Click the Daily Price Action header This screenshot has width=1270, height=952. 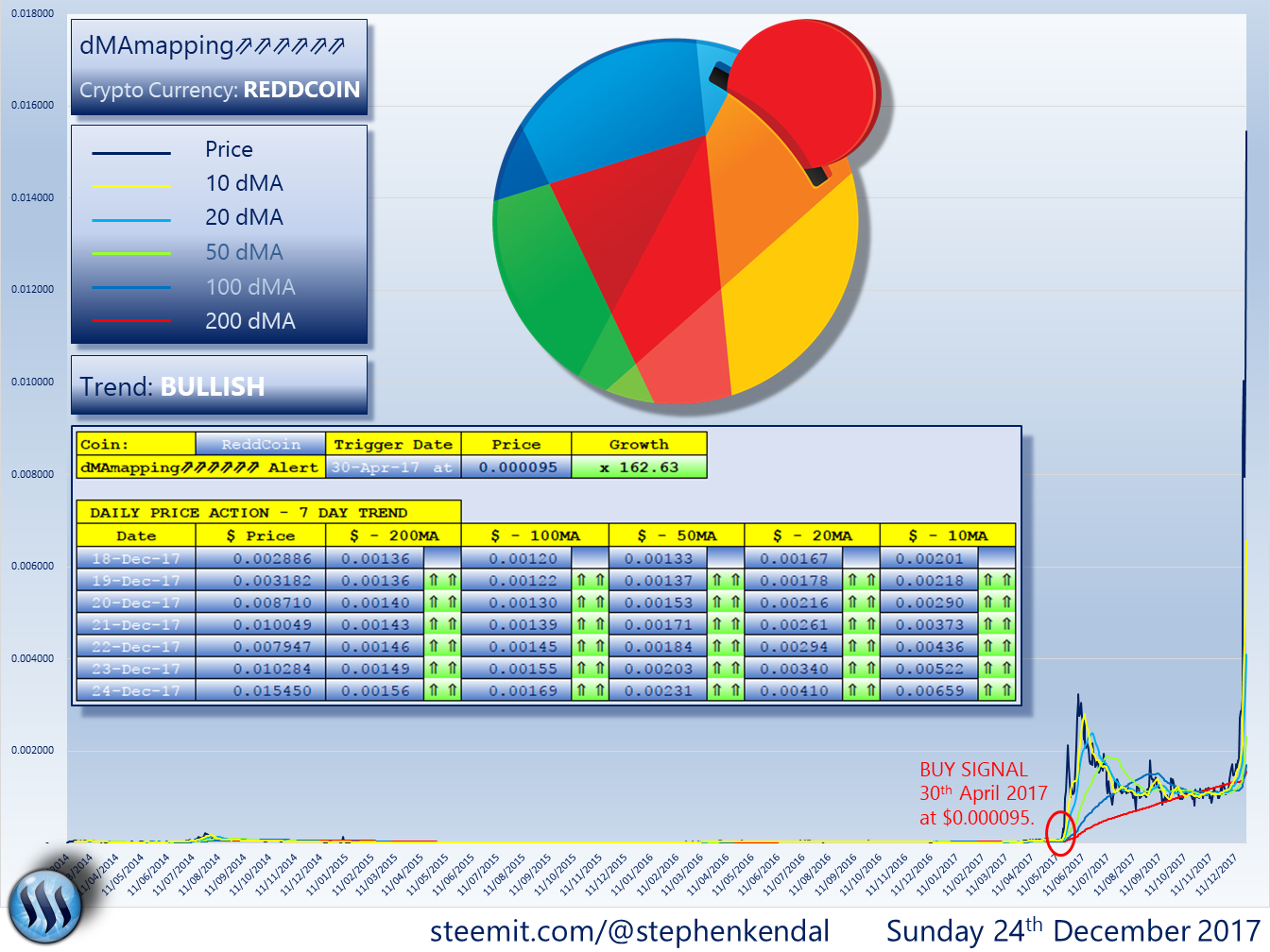click(268, 512)
